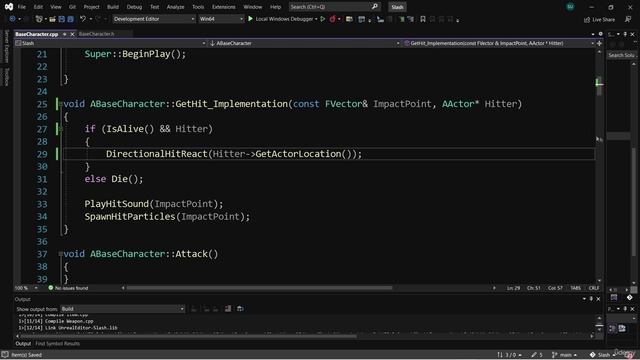The image size is (640, 360).
Task: Click the Output panel pin icon
Action: tap(591, 299)
